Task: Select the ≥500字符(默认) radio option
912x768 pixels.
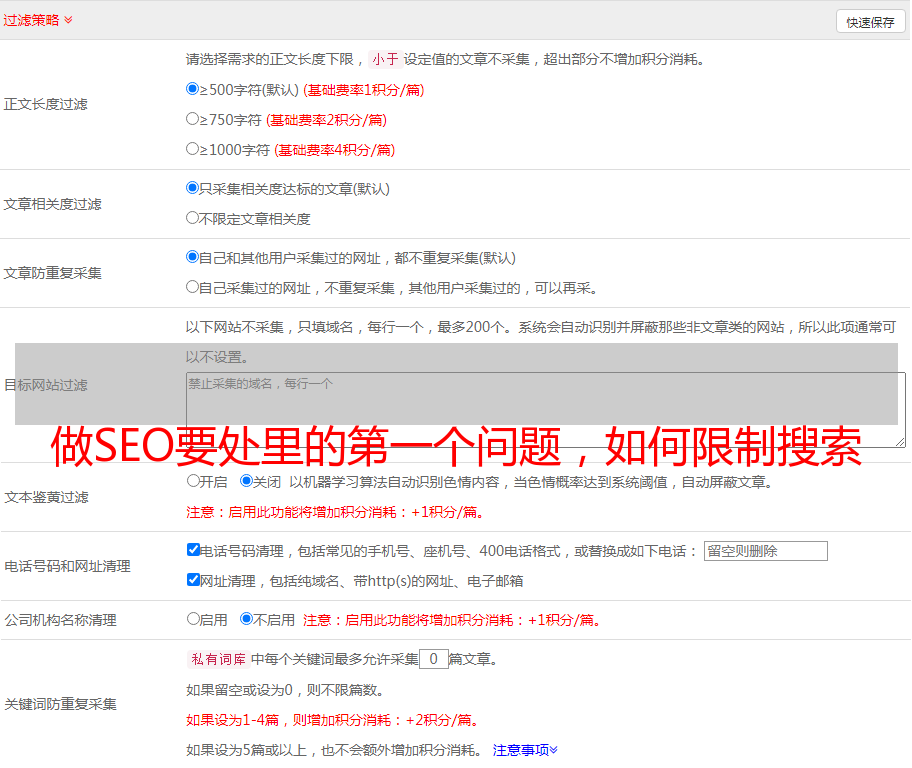Action: 193,89
